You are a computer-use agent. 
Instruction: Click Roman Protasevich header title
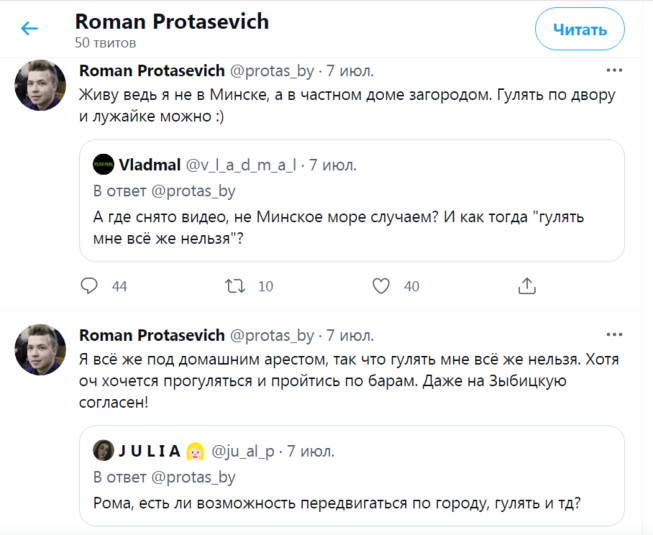click(x=171, y=21)
